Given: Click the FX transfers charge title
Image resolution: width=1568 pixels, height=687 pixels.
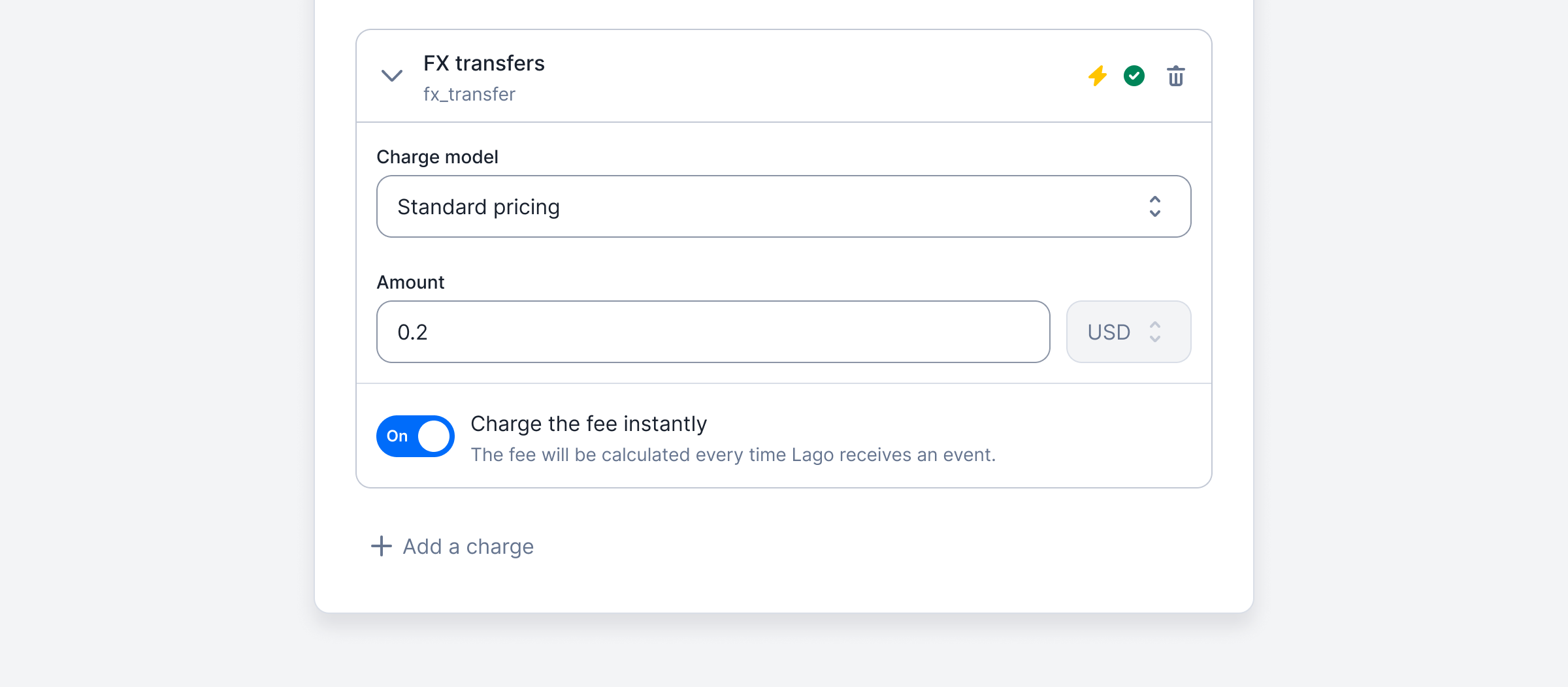Looking at the screenshot, I should tap(483, 63).
